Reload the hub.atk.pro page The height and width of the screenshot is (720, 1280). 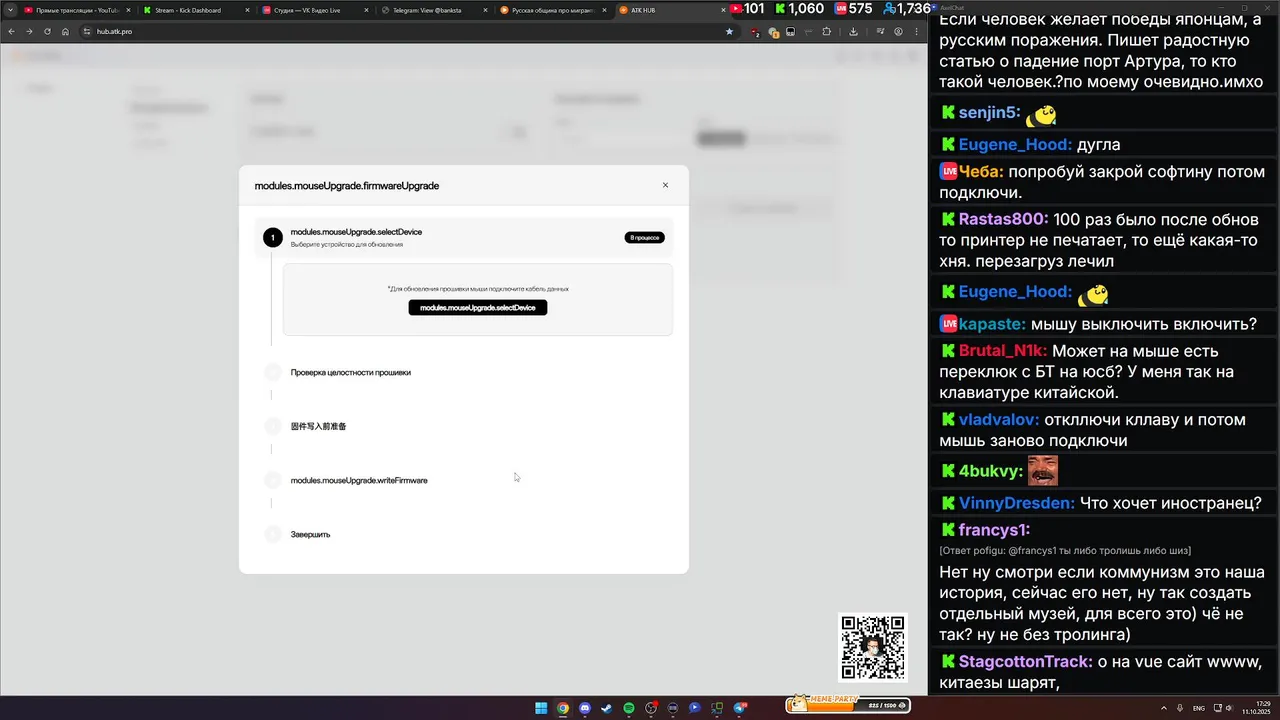47,32
